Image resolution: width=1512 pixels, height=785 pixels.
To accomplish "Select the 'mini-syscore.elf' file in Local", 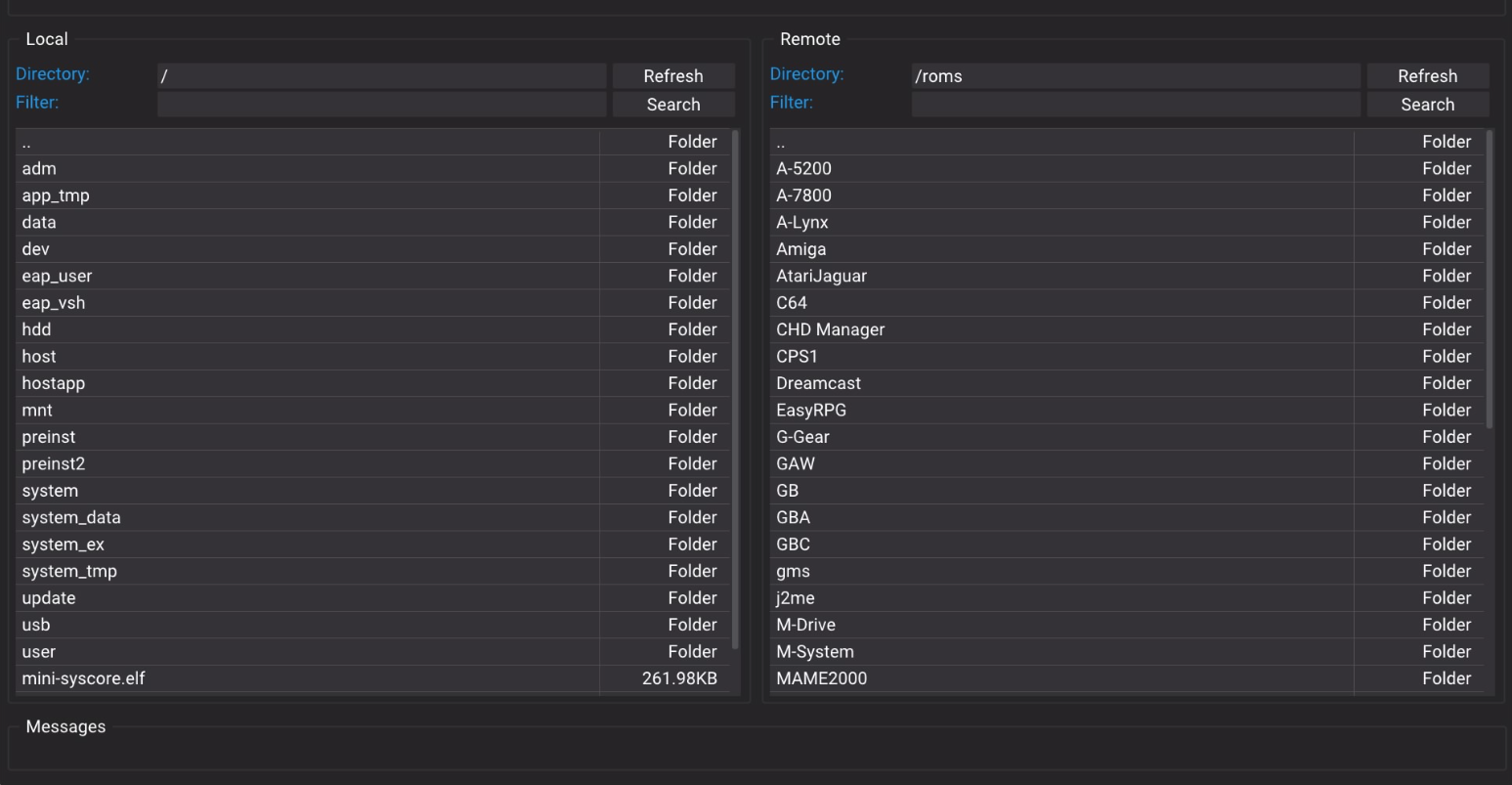I will (x=373, y=678).
